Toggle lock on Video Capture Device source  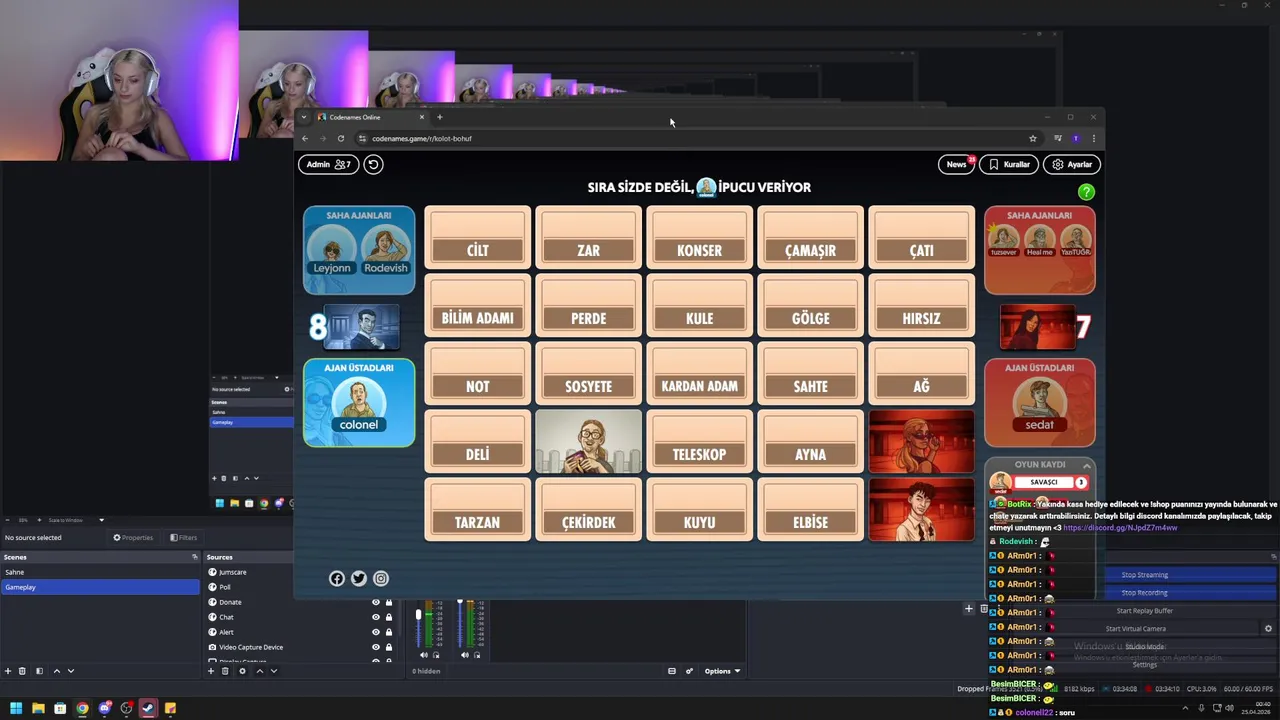pyautogui.click(x=389, y=647)
